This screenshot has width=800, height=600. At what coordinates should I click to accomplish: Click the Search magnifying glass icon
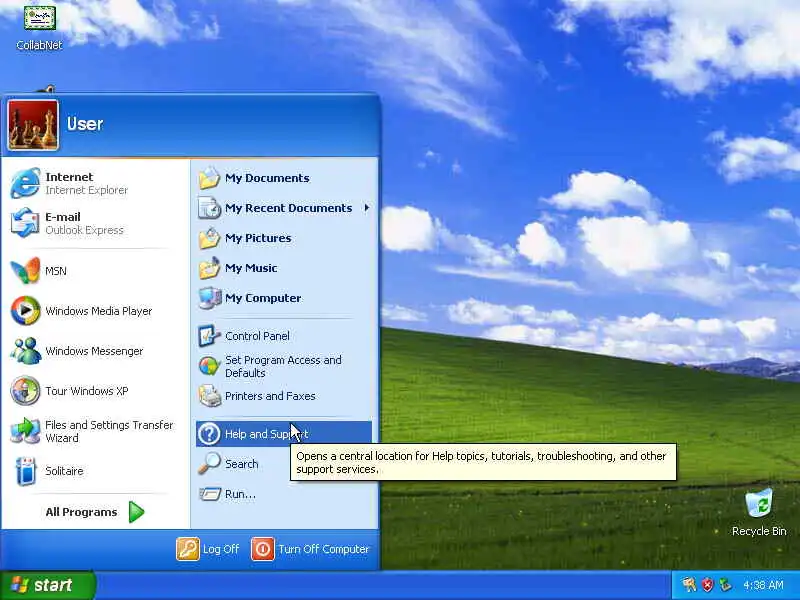[209, 464]
